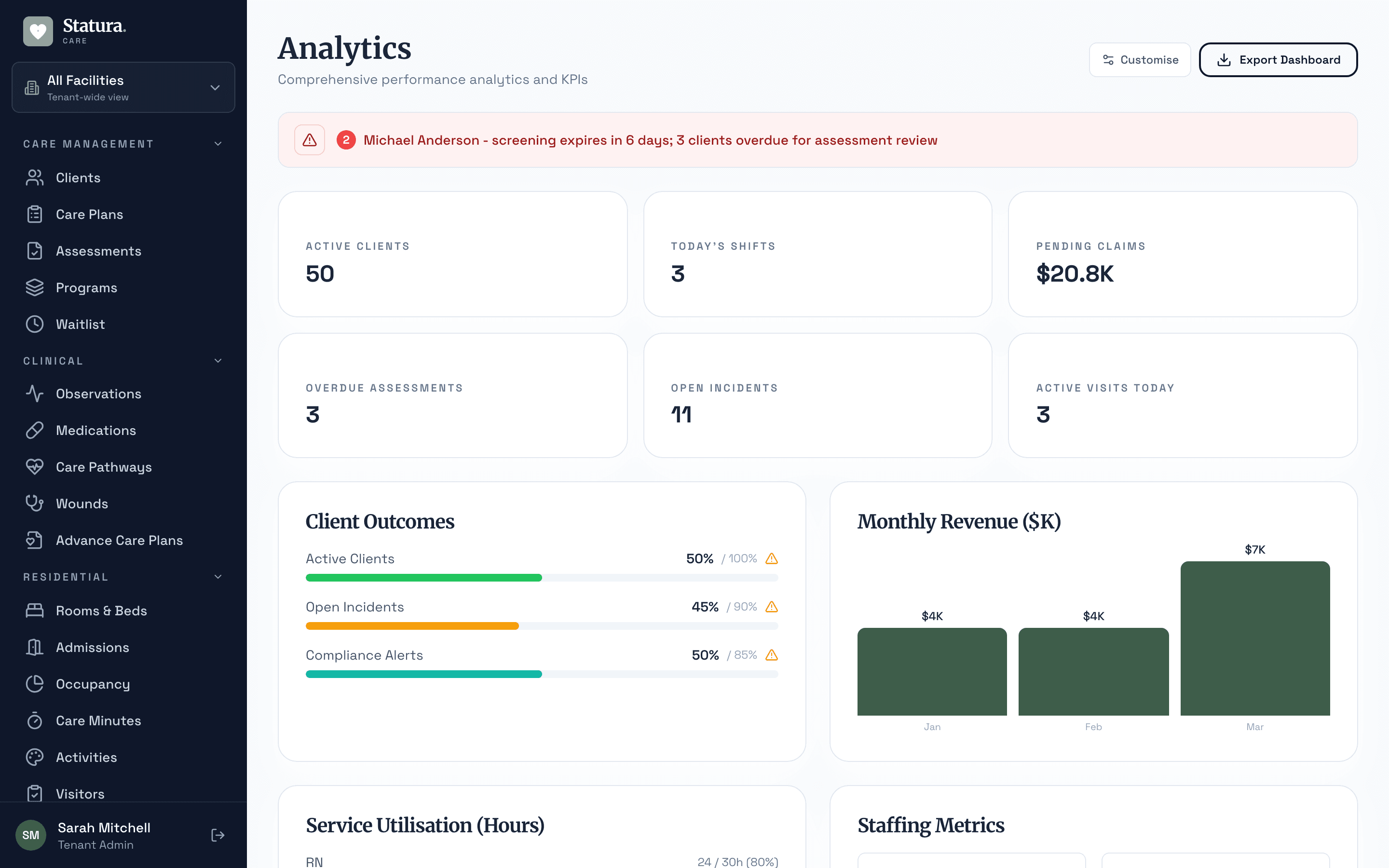
Task: Select the Activities palette icon
Action: [x=34, y=757]
